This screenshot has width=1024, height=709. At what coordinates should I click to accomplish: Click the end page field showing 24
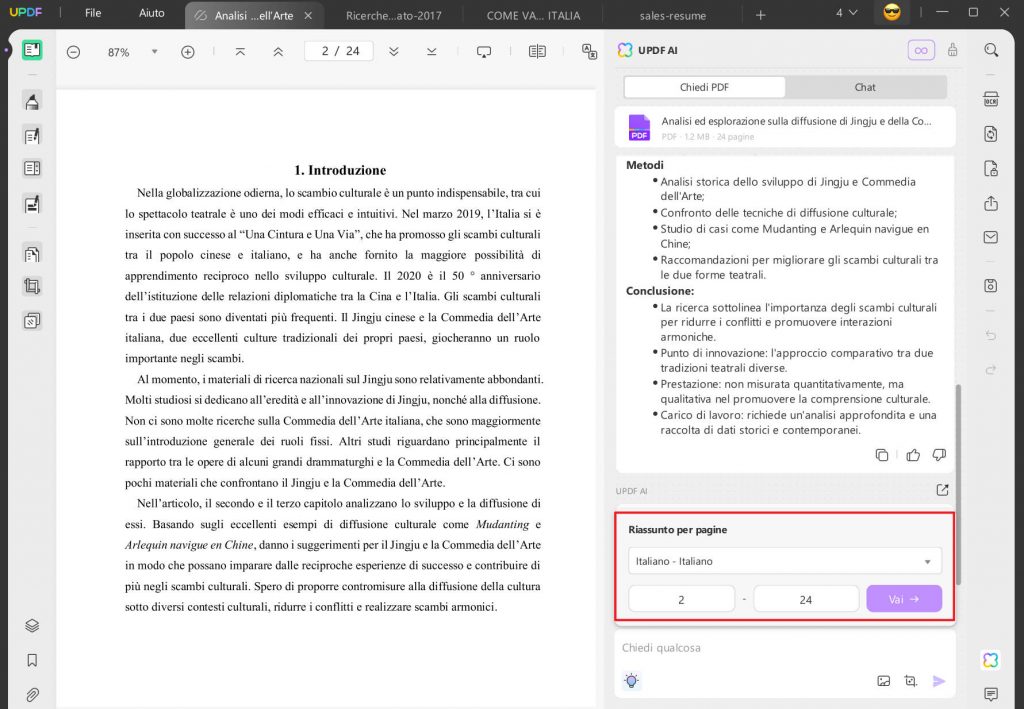pyautogui.click(x=806, y=599)
